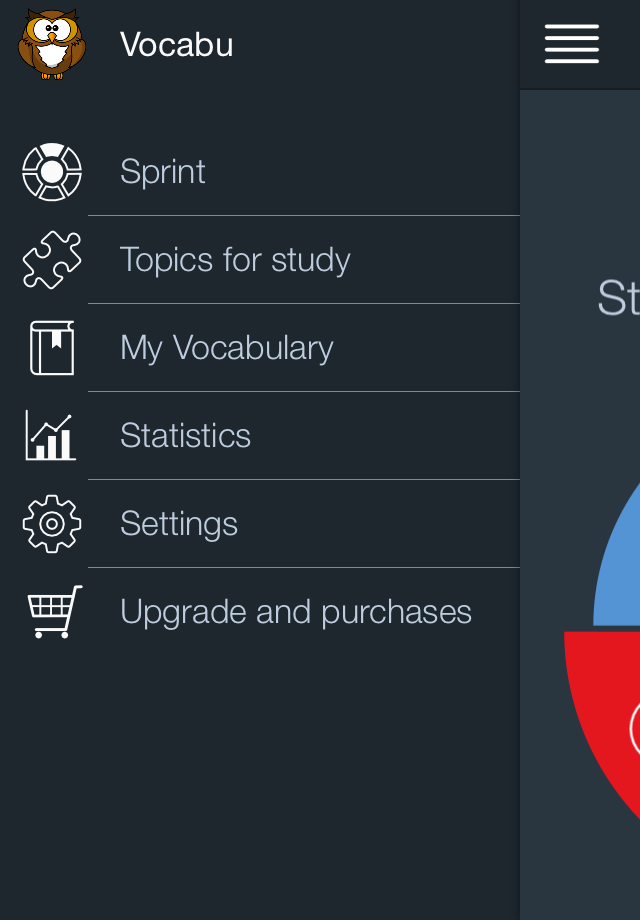
Task: Open the My Vocabulary section
Action: (x=226, y=347)
